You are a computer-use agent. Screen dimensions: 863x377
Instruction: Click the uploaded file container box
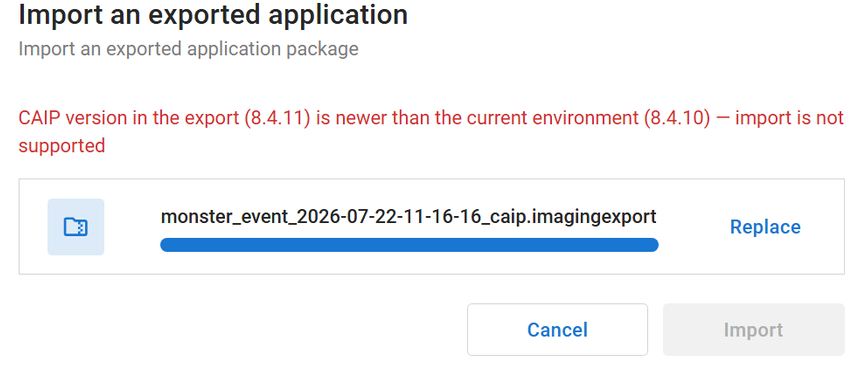pos(432,226)
